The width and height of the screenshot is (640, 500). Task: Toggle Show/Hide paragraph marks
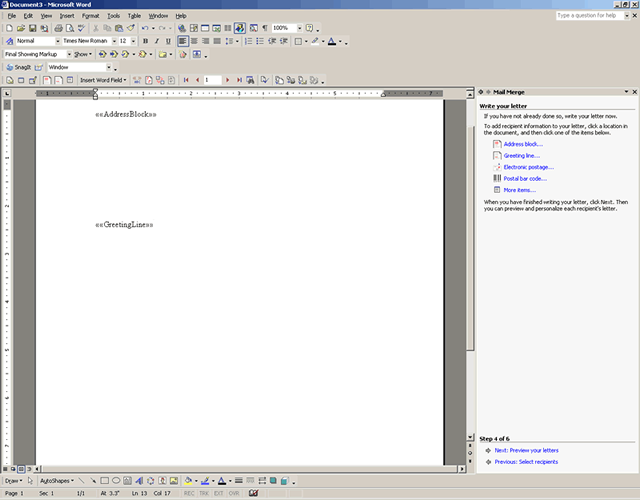point(265,28)
